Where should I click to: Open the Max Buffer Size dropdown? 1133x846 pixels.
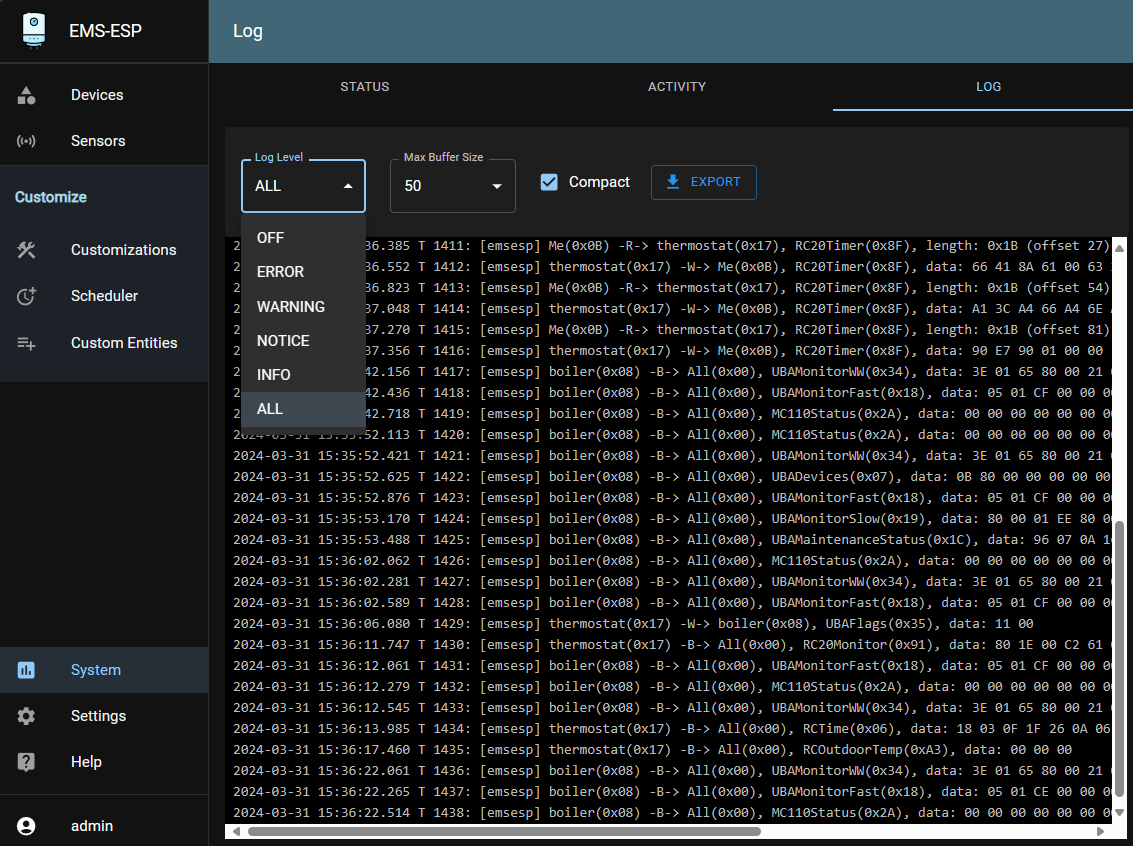(x=452, y=186)
